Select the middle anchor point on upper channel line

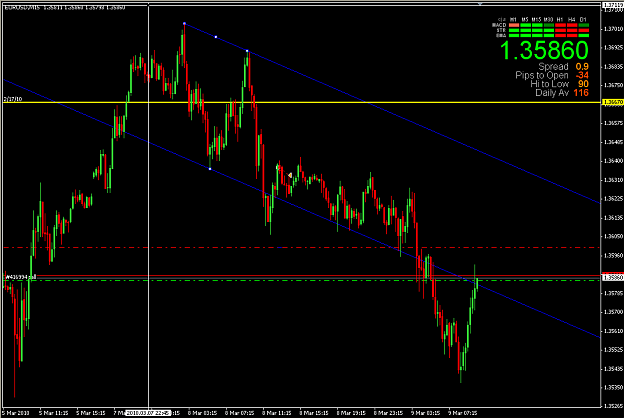[216, 37]
